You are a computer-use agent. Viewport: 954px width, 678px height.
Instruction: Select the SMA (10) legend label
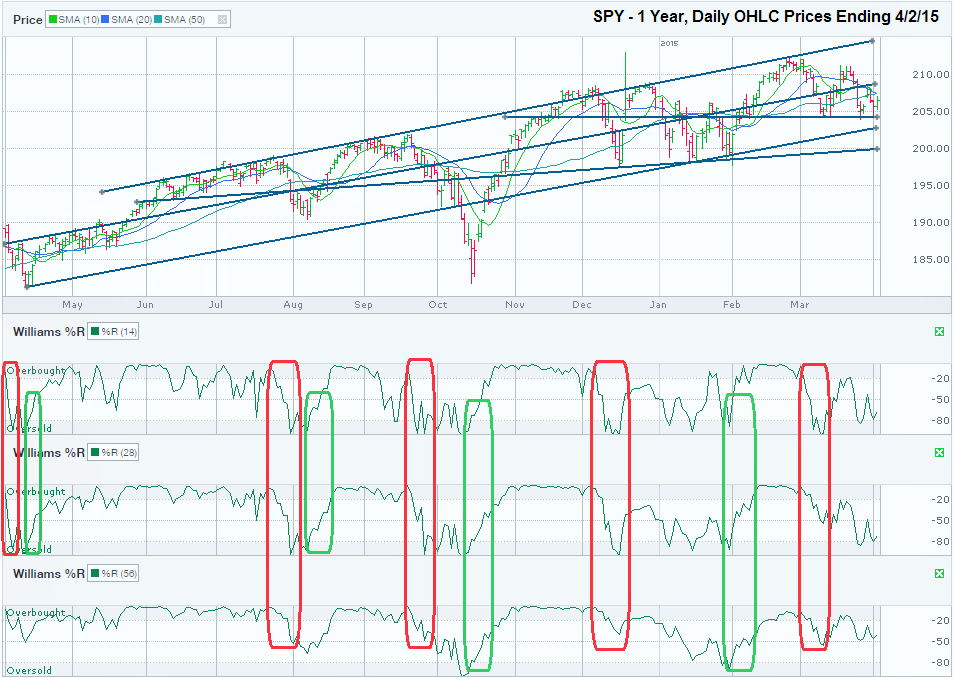79,20
